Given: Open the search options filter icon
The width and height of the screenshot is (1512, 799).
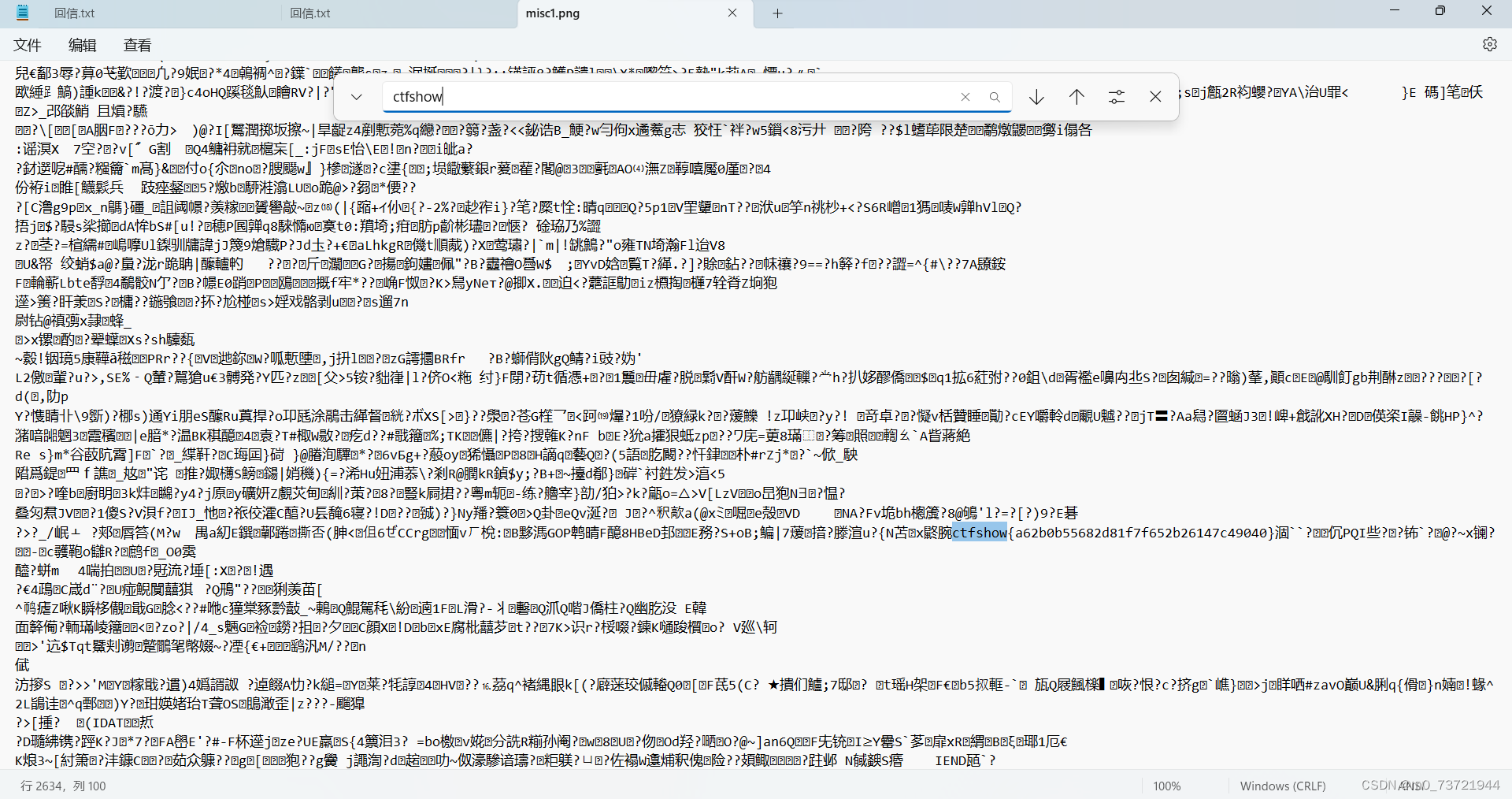Looking at the screenshot, I should tap(1116, 96).
